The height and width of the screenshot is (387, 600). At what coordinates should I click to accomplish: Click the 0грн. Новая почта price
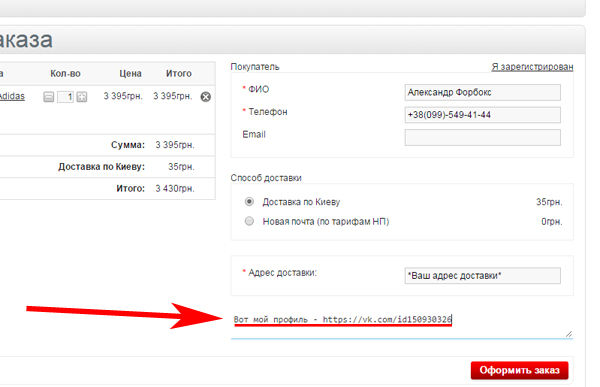tap(552, 222)
